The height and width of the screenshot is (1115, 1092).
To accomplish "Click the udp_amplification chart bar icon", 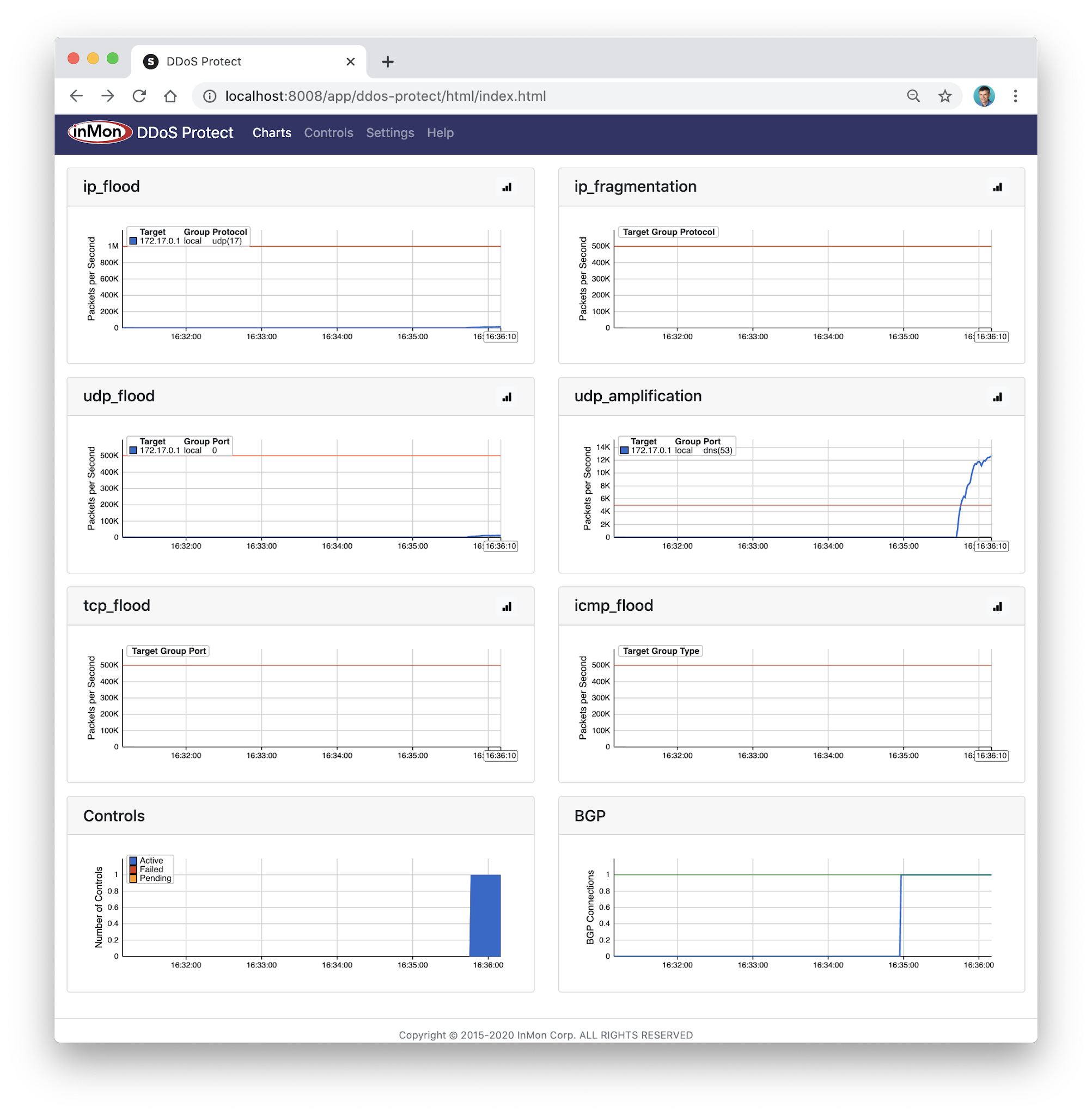I will click(x=997, y=397).
